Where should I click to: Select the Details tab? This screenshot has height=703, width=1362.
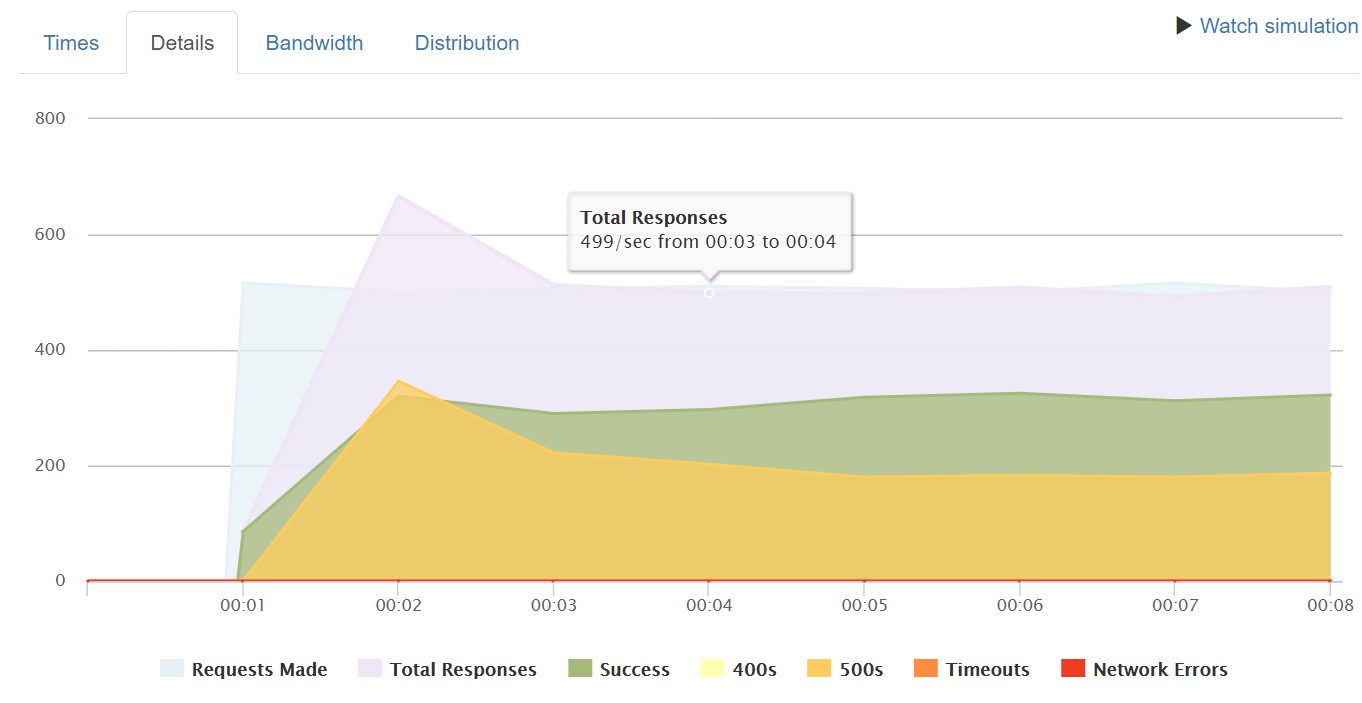(x=182, y=43)
